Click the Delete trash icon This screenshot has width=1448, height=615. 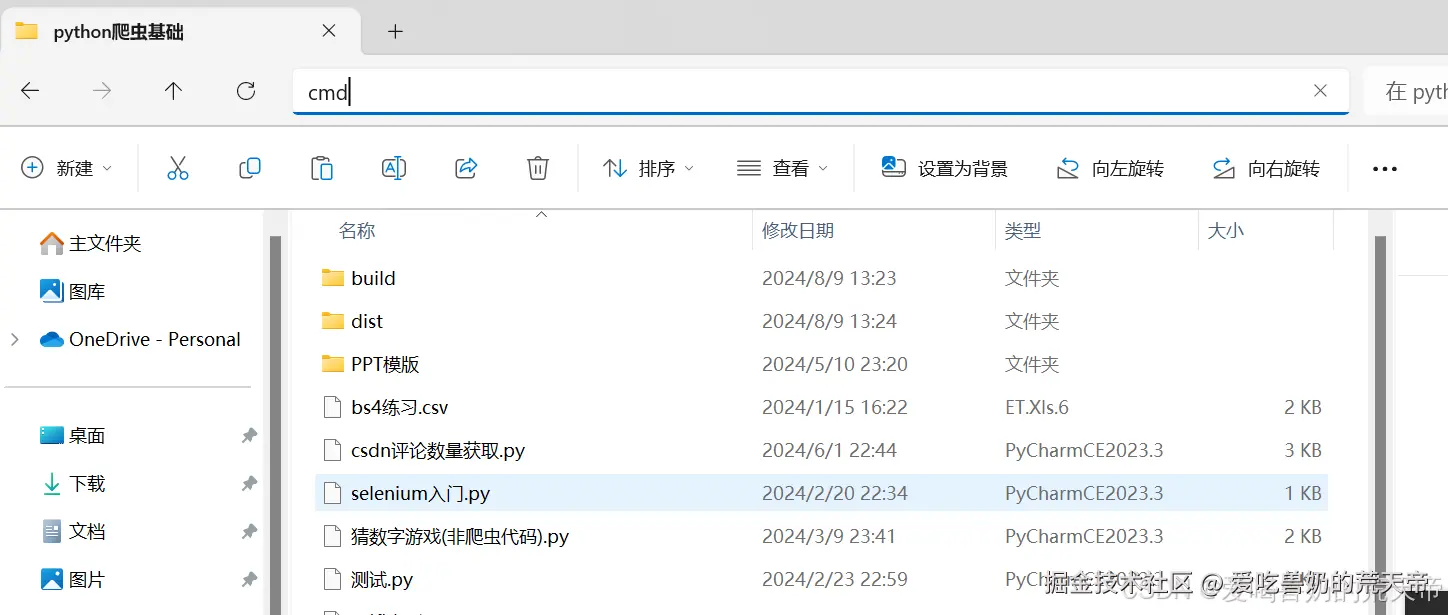[x=537, y=168]
